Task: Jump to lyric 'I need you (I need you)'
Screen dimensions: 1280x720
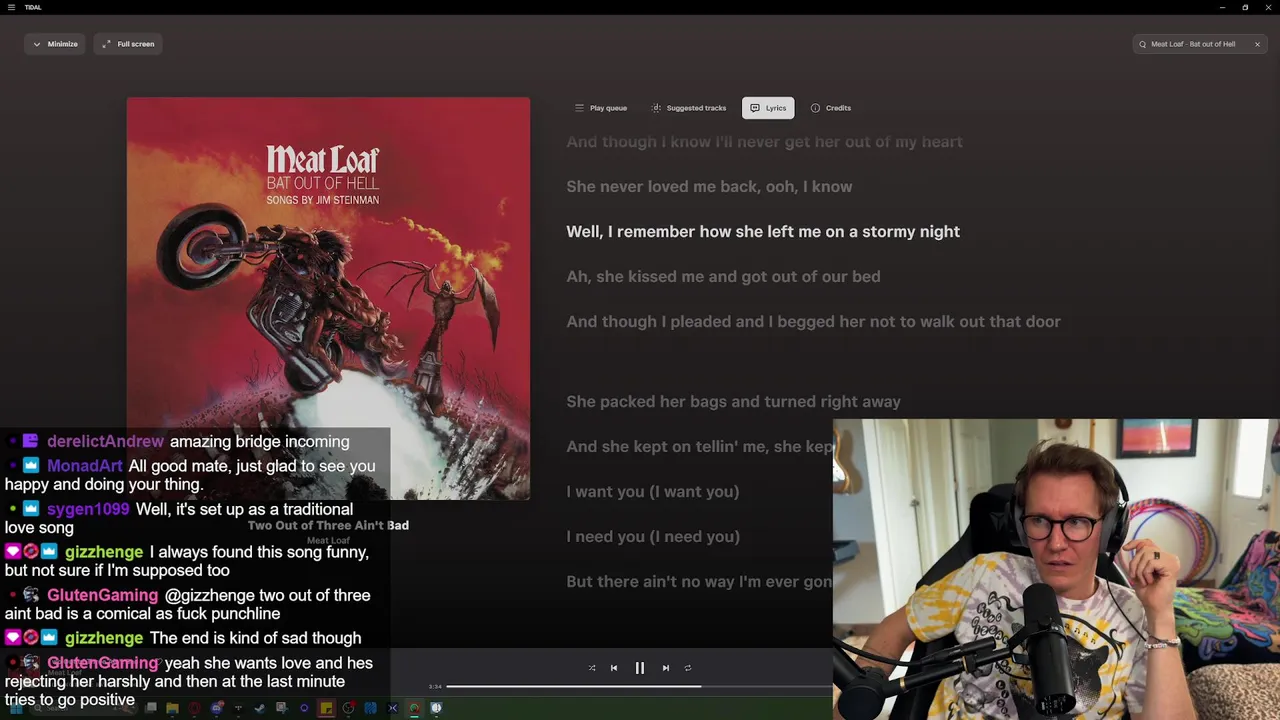Action: (653, 537)
